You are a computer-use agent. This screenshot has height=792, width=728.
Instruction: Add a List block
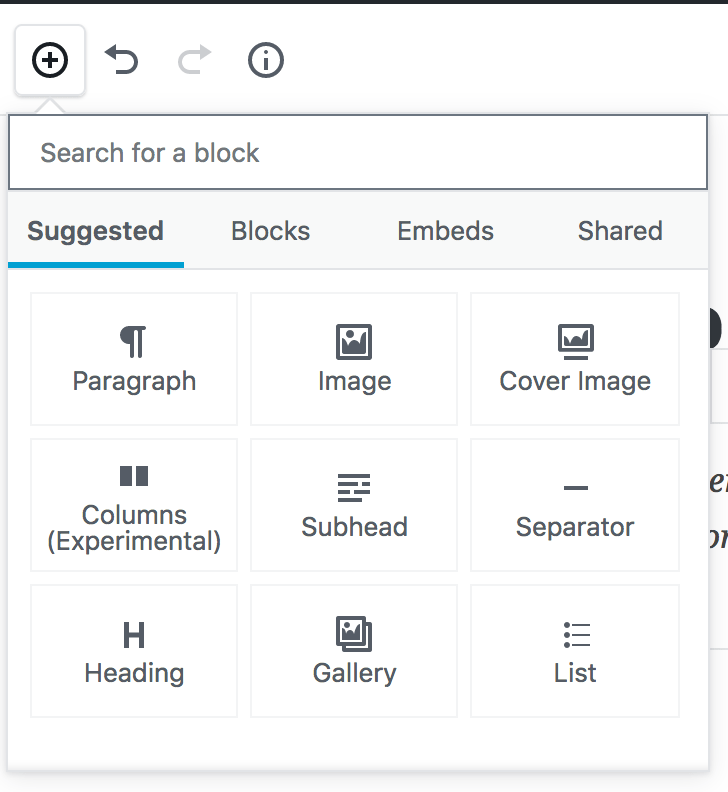pos(575,651)
